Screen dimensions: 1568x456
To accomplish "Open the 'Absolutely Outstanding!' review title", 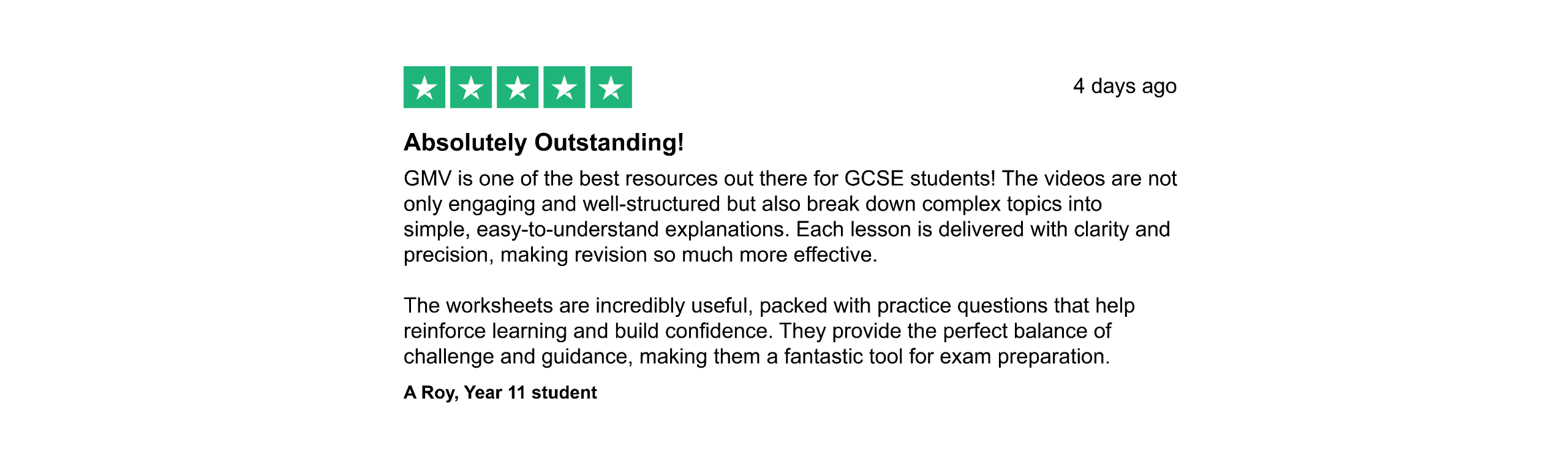I will (x=543, y=143).
